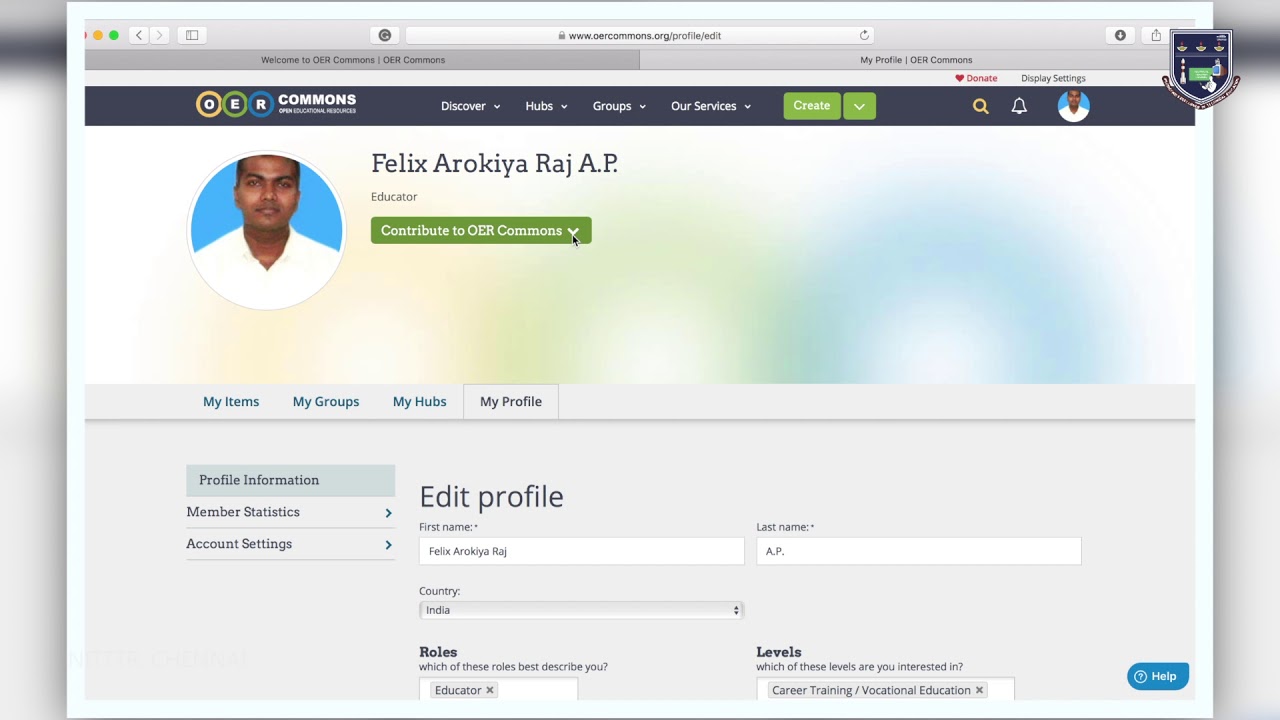1280x720 pixels.
Task: Open the Display Settings link
Action: point(1053,78)
